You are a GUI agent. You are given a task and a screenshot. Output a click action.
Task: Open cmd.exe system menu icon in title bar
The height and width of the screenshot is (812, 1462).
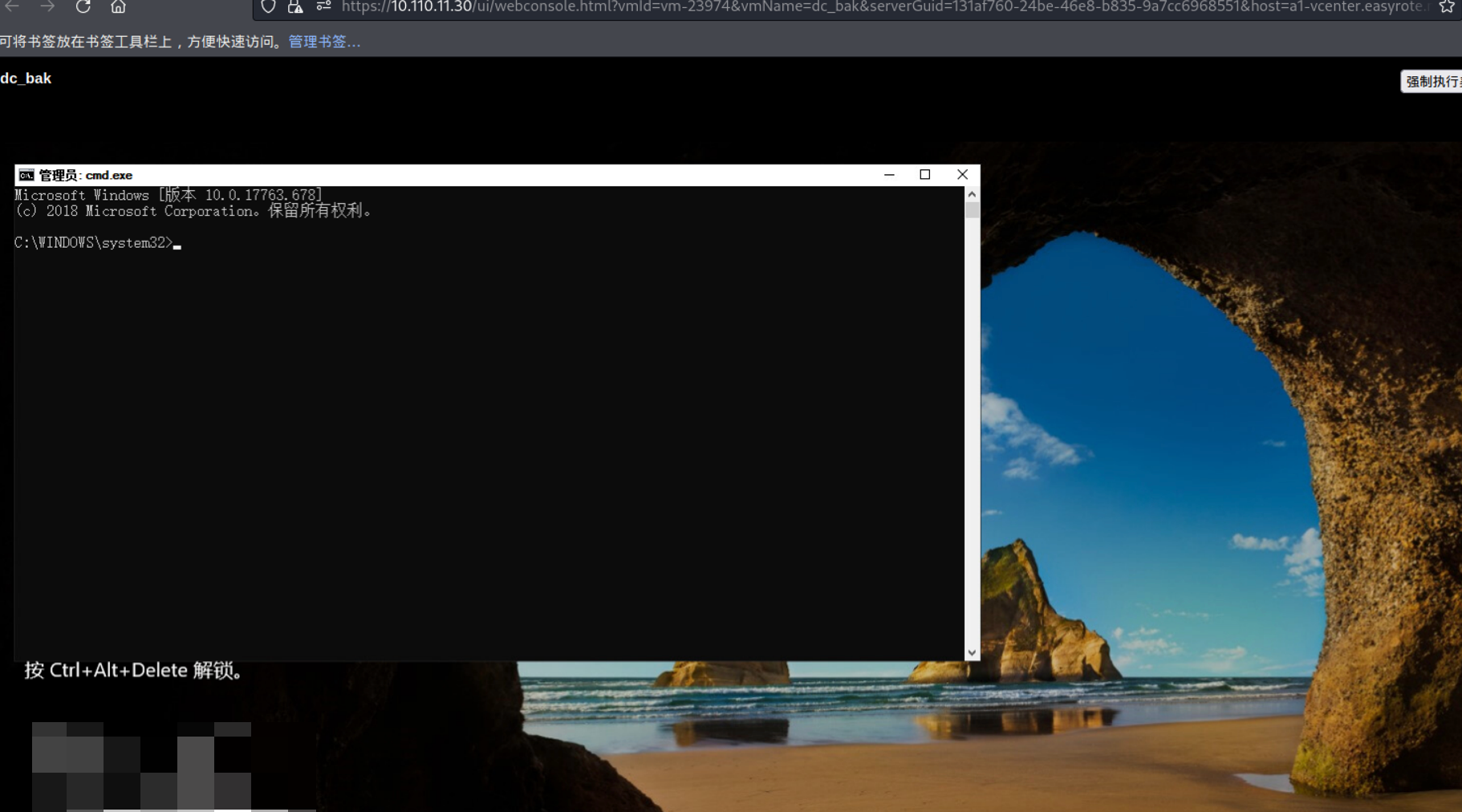point(26,175)
